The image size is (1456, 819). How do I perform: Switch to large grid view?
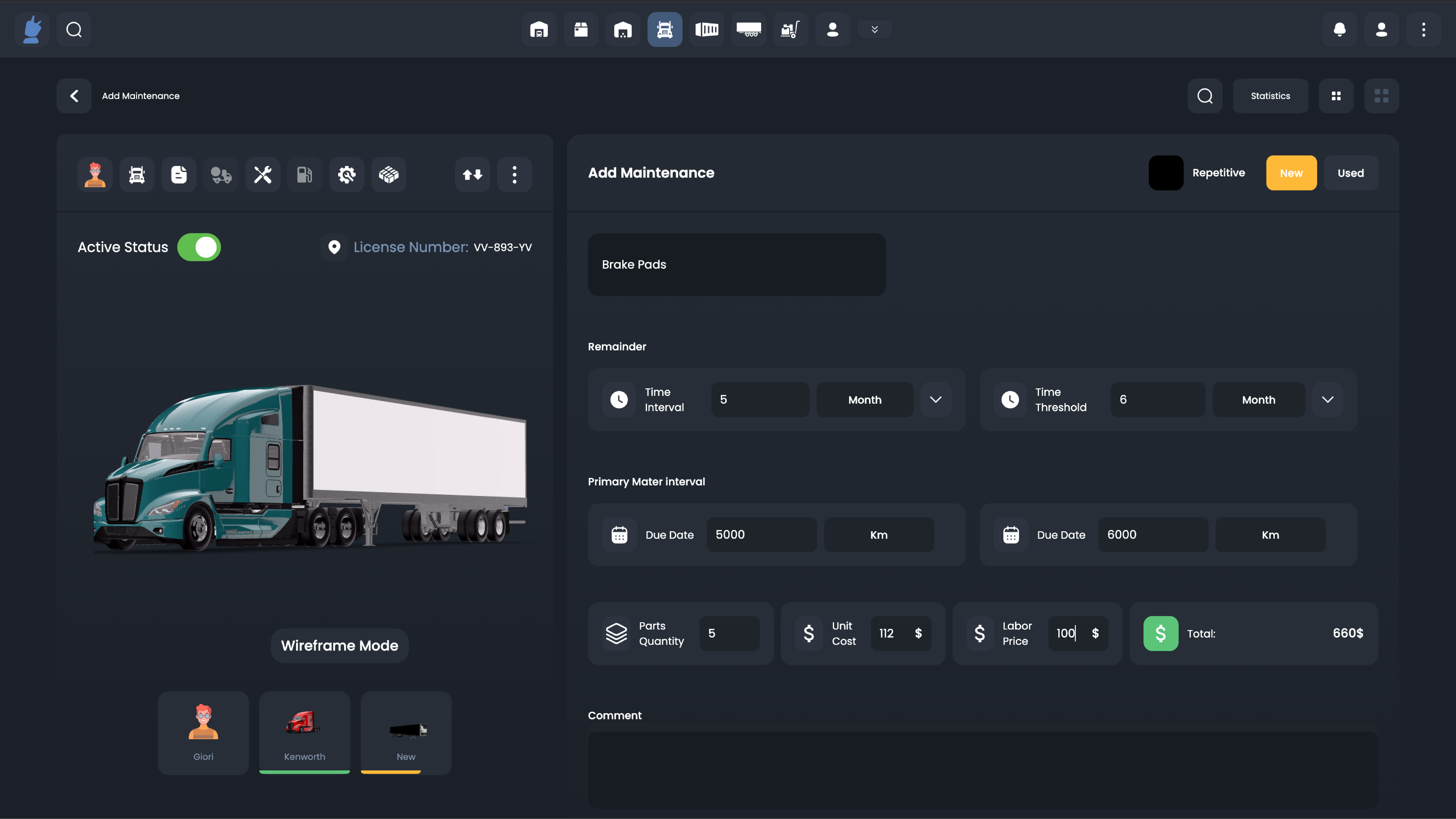(x=1381, y=96)
